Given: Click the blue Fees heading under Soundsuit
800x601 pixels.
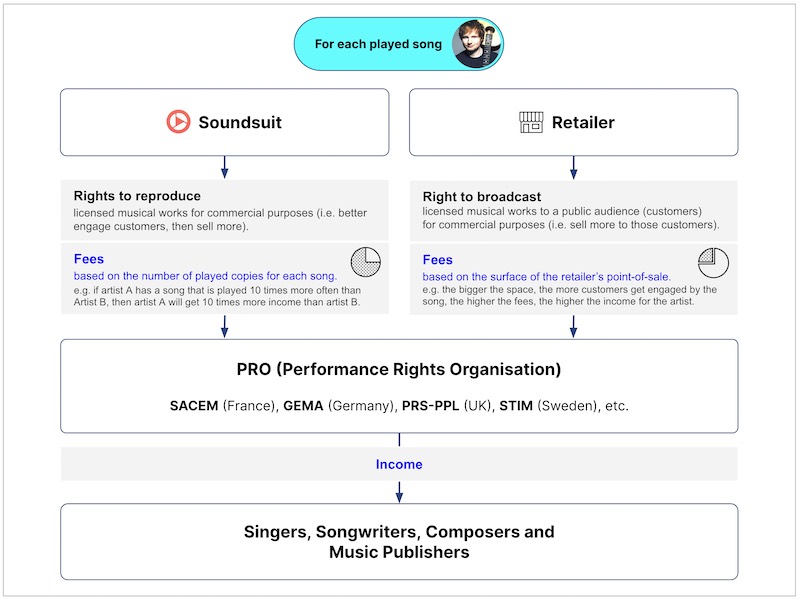Looking at the screenshot, I should (x=89, y=259).
